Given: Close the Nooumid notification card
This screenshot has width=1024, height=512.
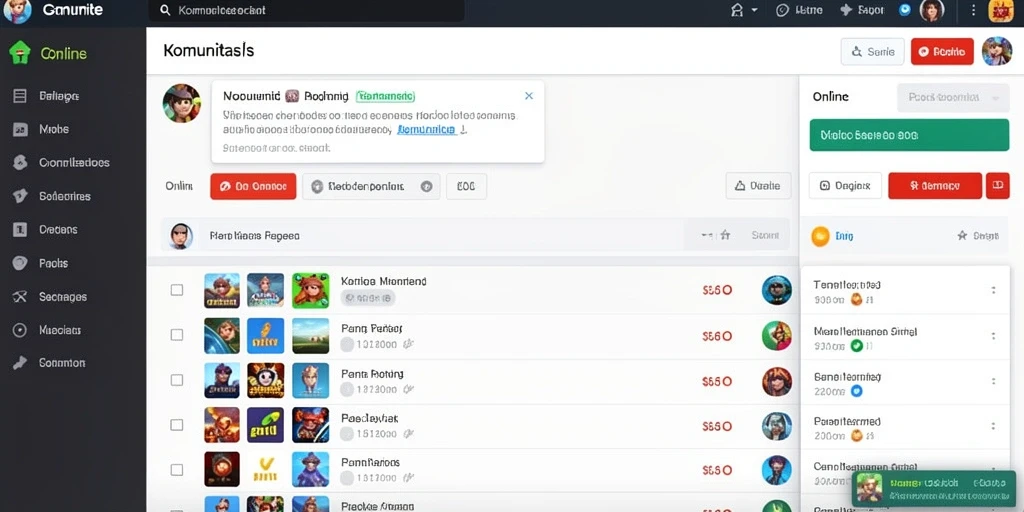Looking at the screenshot, I should [529, 95].
